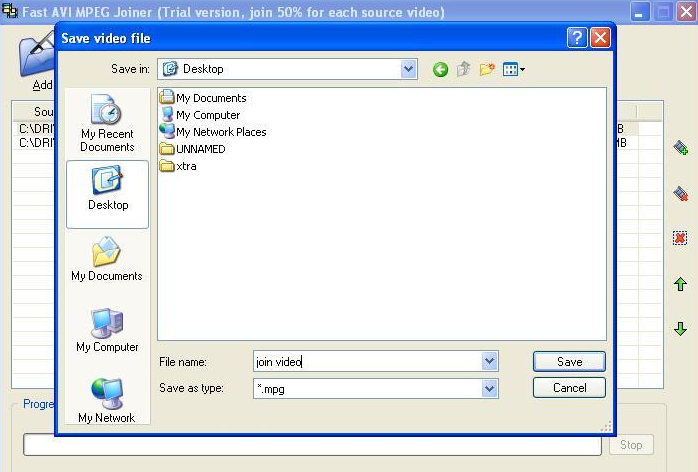698x472 pixels.
Task: Open My Recent Documents shortcut
Action: [107, 123]
